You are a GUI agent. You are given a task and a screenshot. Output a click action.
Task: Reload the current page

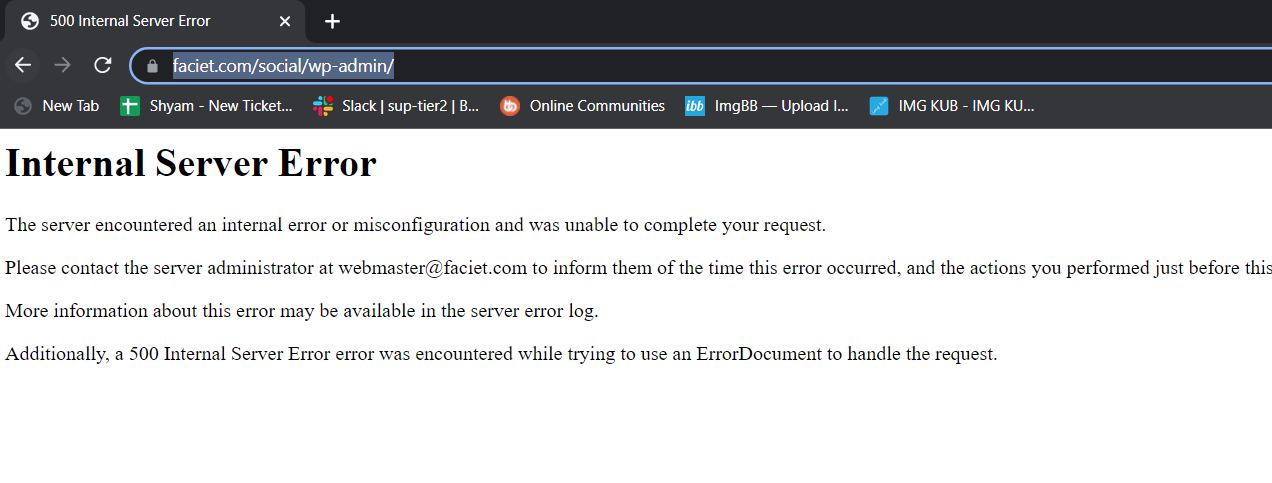pyautogui.click(x=102, y=65)
